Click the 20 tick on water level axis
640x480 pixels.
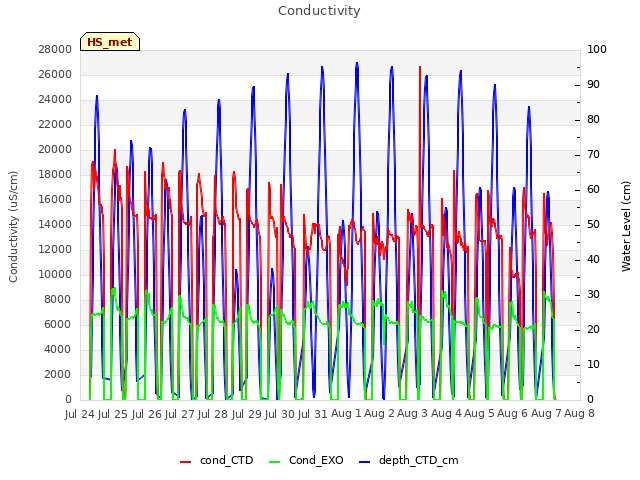[593, 329]
